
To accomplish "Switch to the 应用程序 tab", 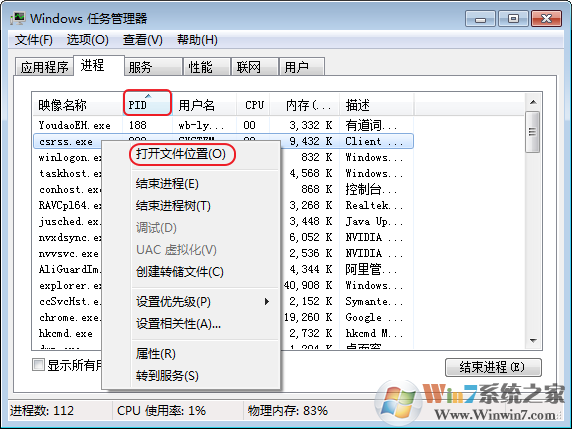I will click(45, 67).
